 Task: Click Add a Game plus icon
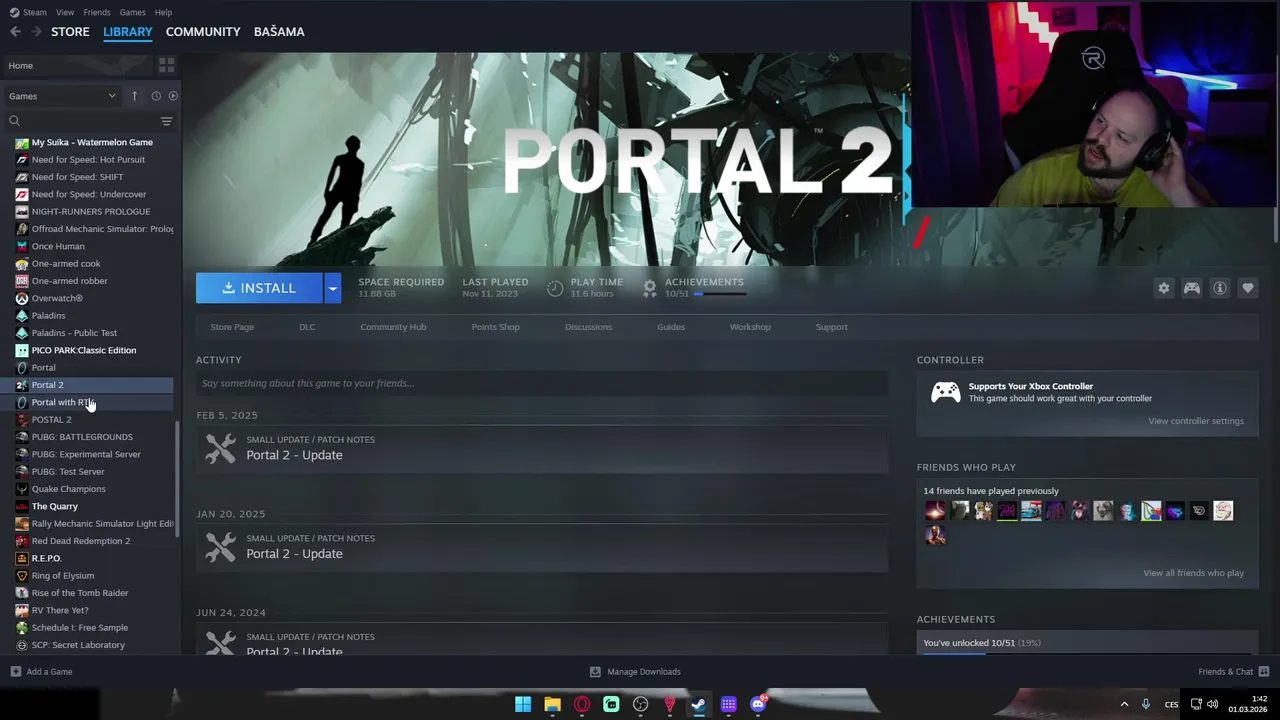pyautogui.click(x=15, y=672)
